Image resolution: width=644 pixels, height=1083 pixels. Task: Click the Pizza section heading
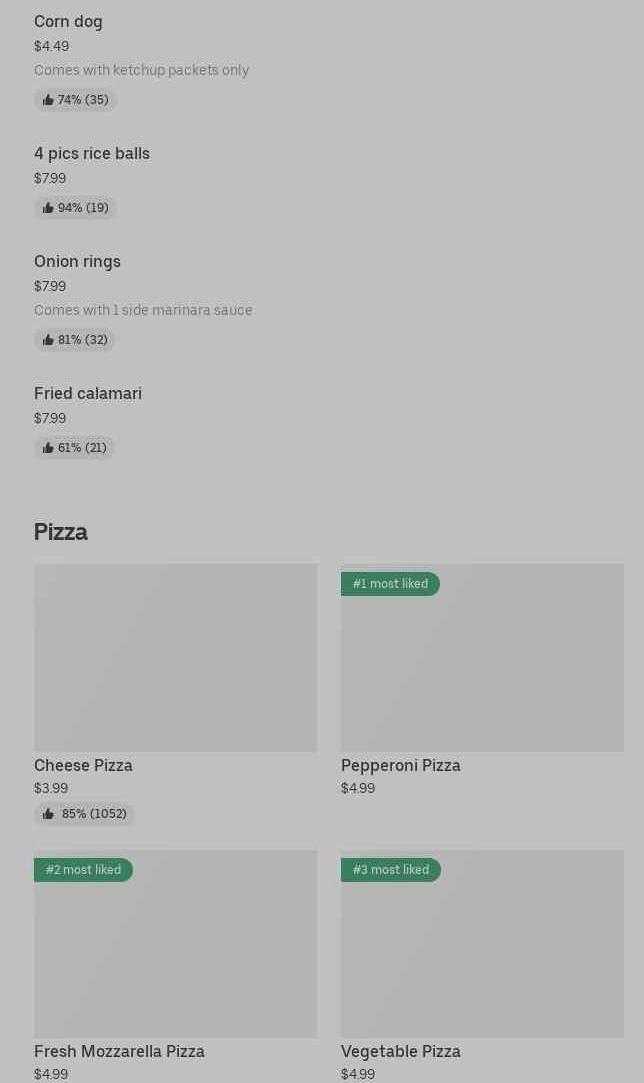(61, 532)
